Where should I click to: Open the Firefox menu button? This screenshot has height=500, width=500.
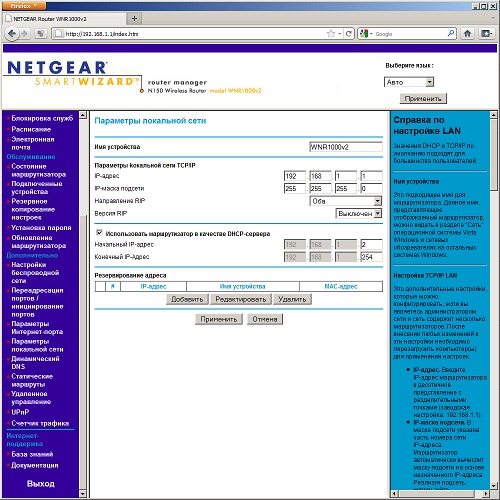pos(24,6)
